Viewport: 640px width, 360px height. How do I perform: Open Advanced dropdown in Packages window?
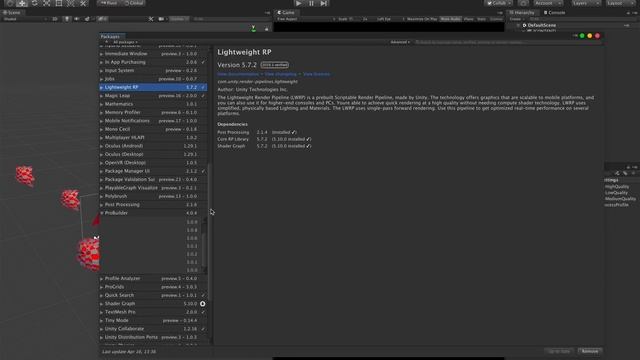point(400,42)
